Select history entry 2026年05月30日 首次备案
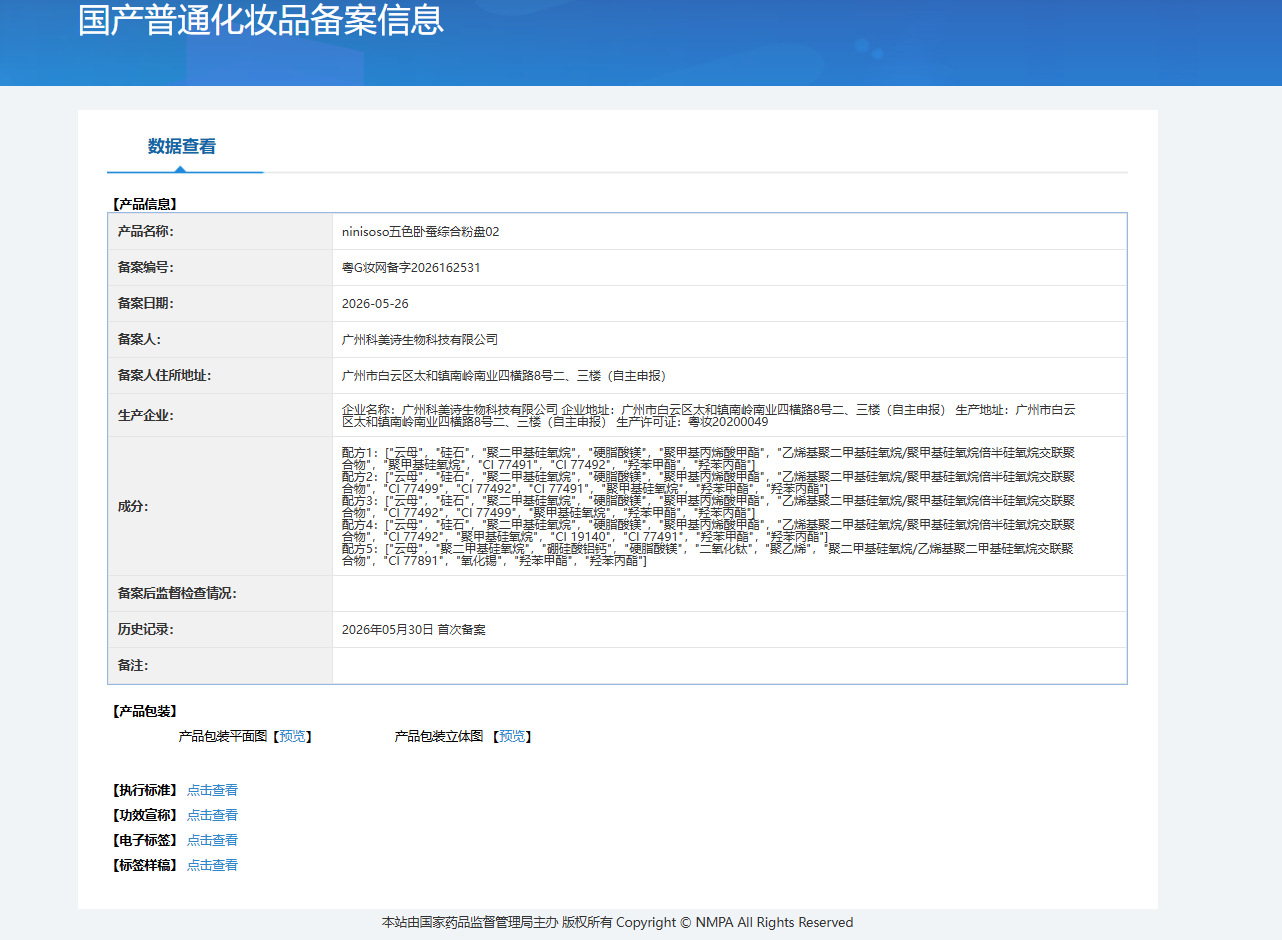The height and width of the screenshot is (940, 1282). point(414,629)
